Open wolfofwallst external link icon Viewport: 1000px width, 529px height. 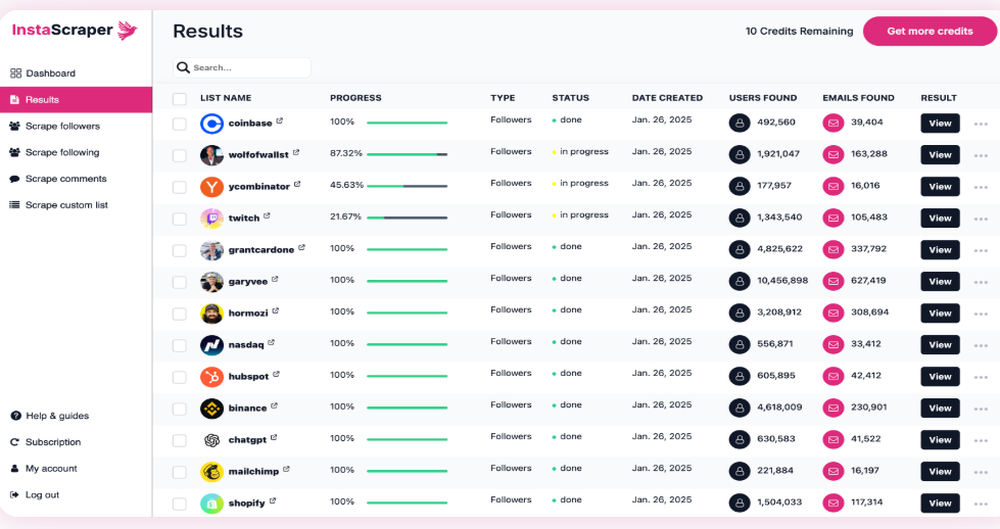[x=296, y=153]
